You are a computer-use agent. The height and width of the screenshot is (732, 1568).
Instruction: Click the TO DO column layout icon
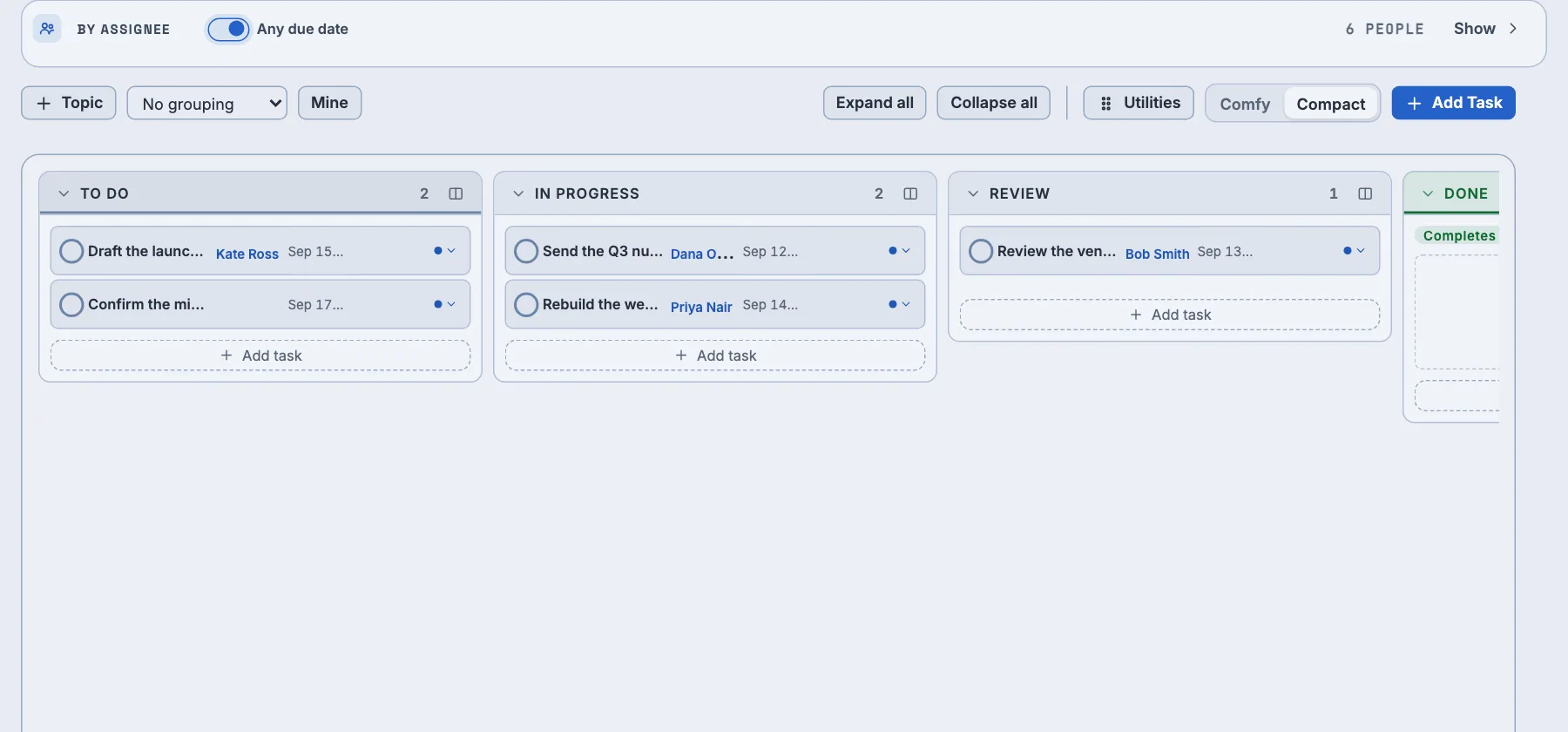[456, 193]
